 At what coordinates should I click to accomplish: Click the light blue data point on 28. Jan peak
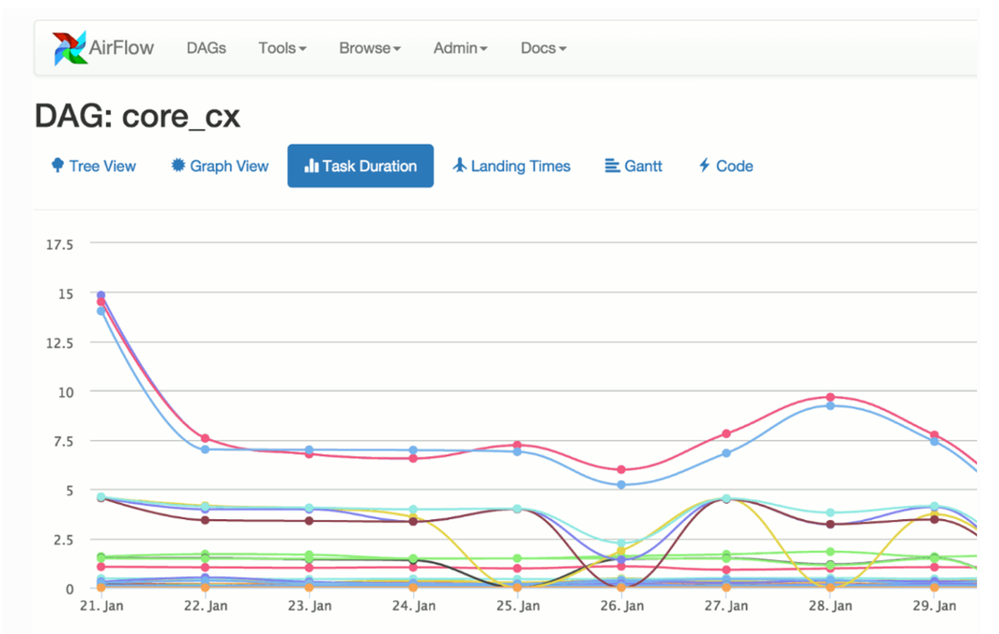tap(830, 406)
